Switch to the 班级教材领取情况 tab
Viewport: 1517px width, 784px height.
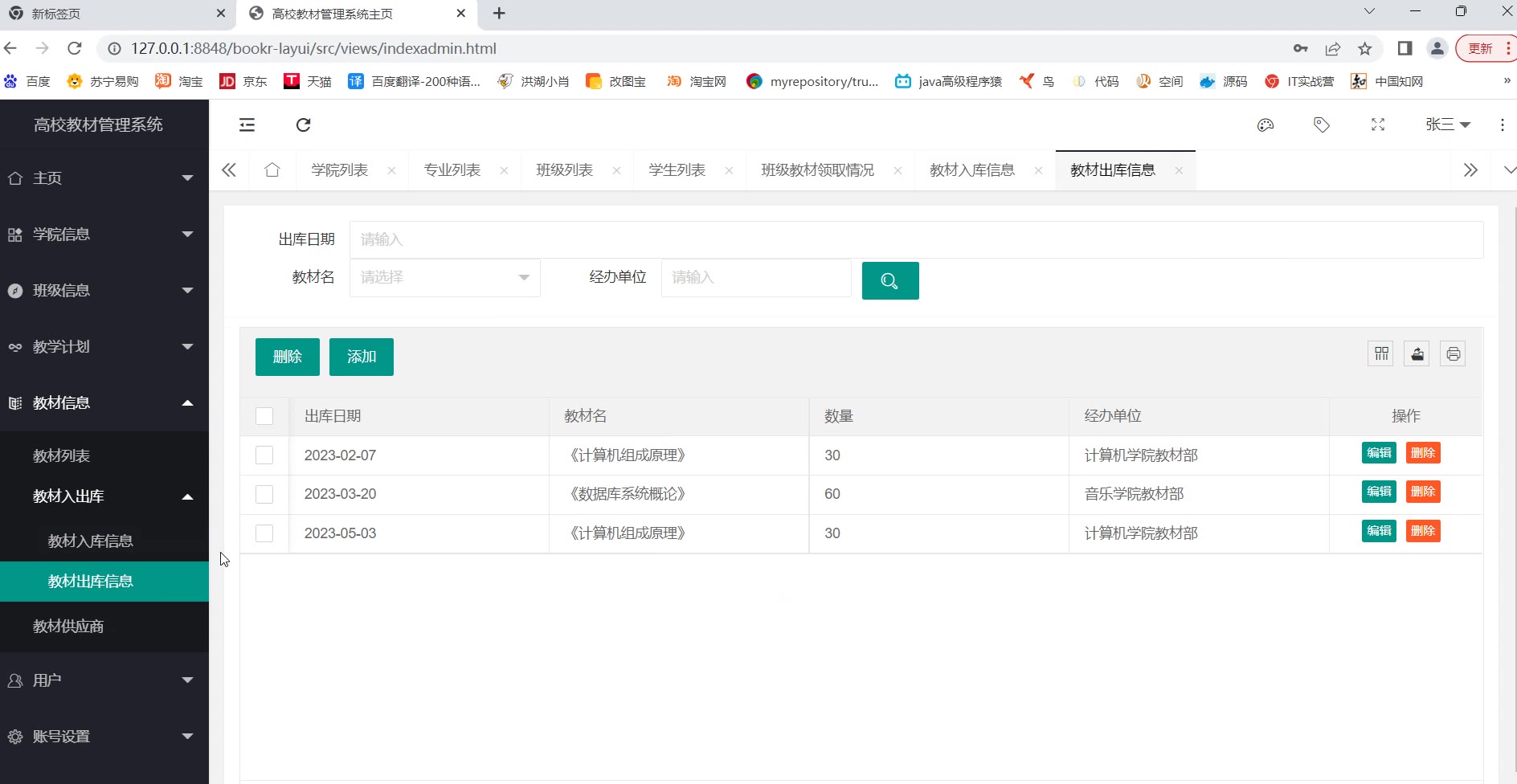[x=818, y=170]
